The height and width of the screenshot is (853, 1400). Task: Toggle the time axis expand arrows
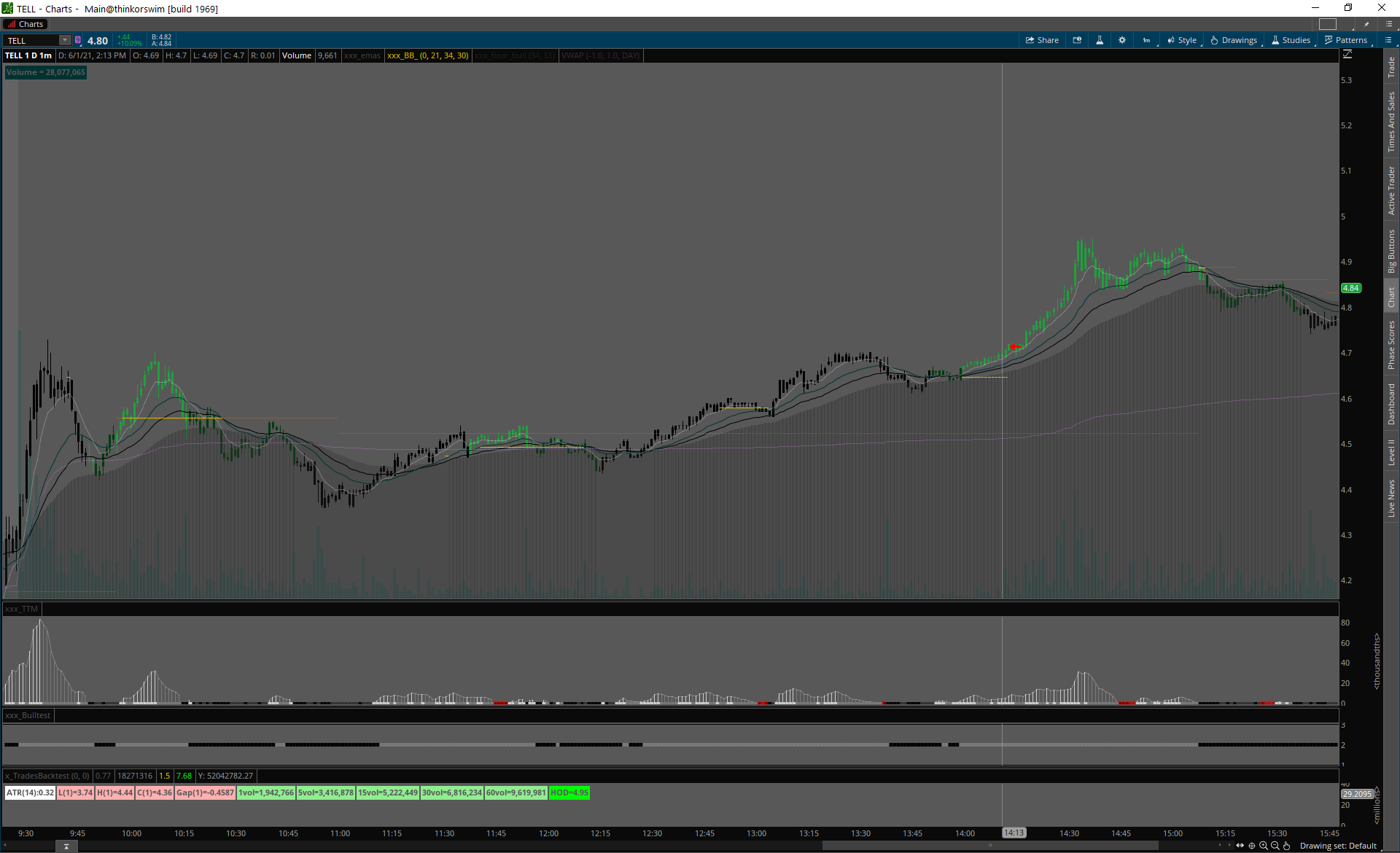pyautogui.click(x=1240, y=846)
